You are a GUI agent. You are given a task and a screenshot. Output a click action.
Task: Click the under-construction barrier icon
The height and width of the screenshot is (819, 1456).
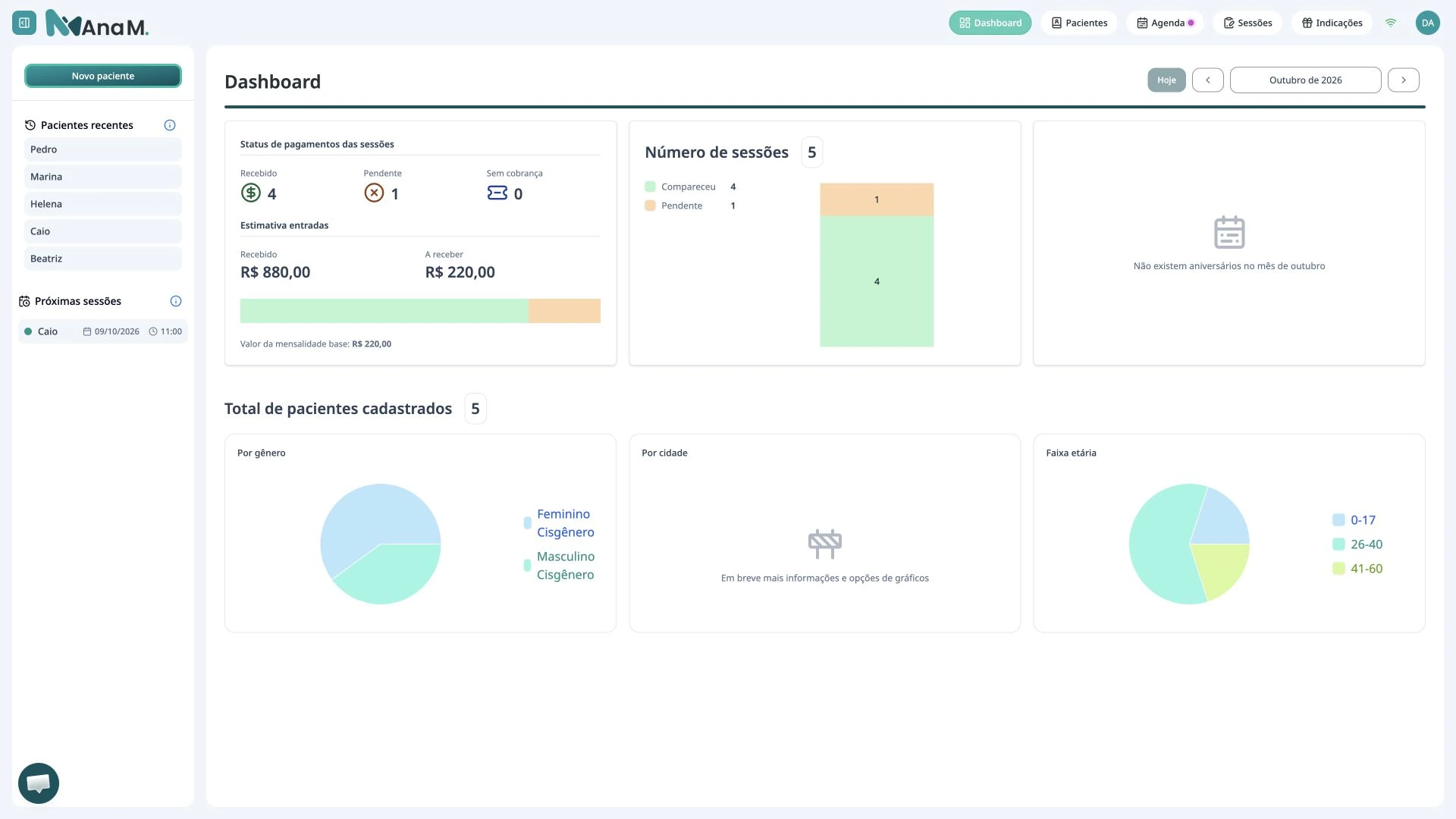tap(825, 543)
